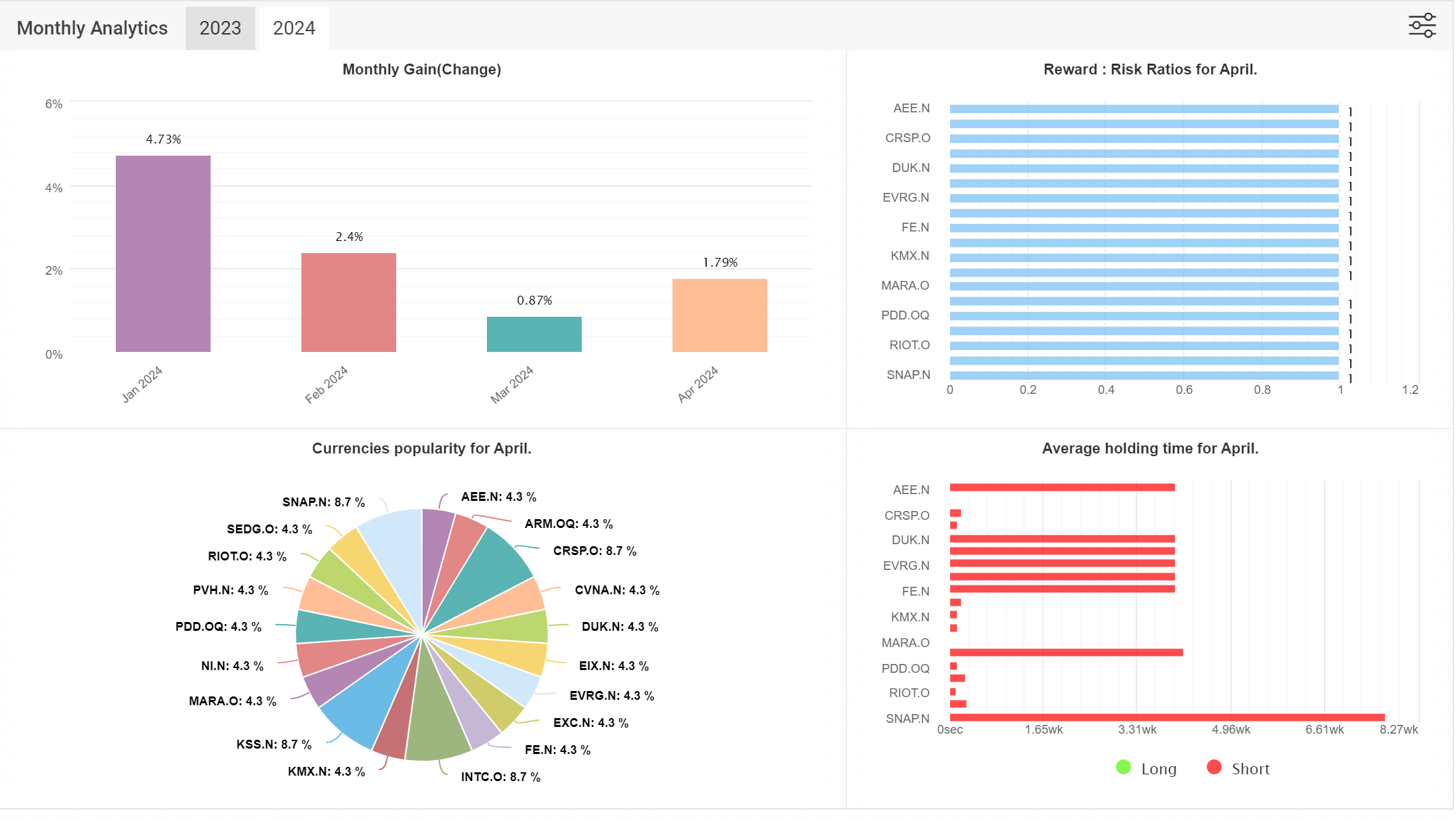Click the Short legend label

click(1250, 769)
